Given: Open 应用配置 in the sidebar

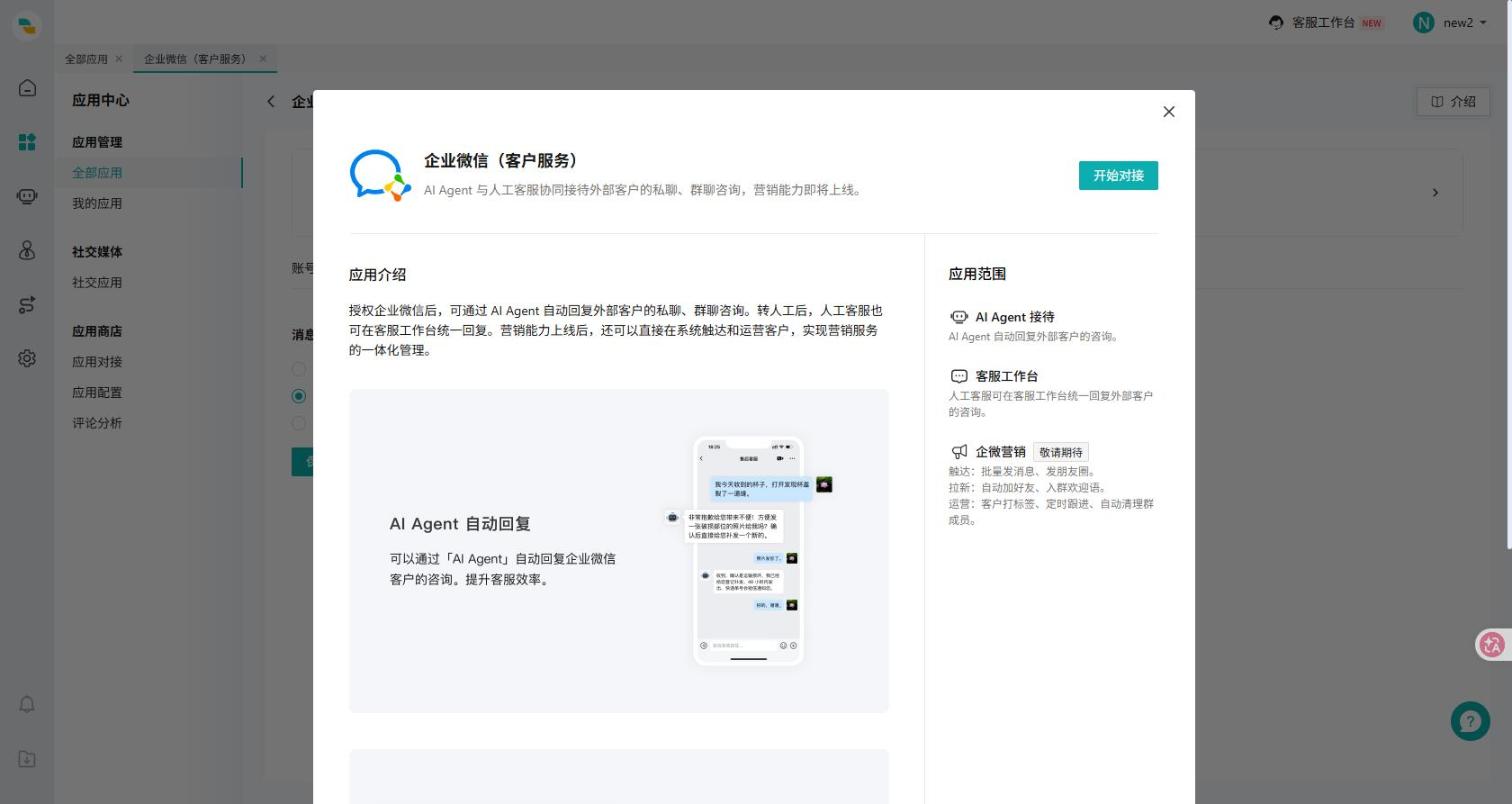Looking at the screenshot, I should pos(97,393).
